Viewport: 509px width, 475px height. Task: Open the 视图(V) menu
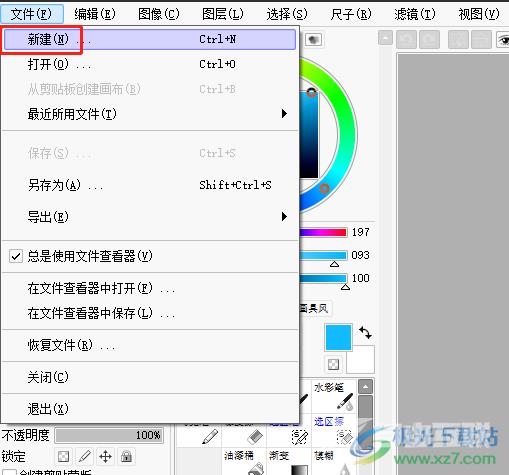click(x=479, y=14)
